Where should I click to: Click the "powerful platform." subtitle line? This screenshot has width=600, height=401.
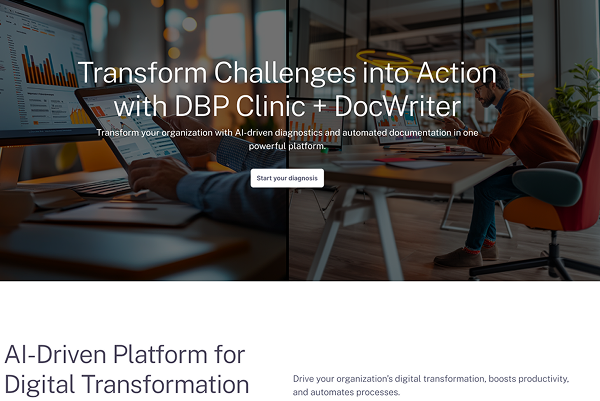[x=286, y=146]
